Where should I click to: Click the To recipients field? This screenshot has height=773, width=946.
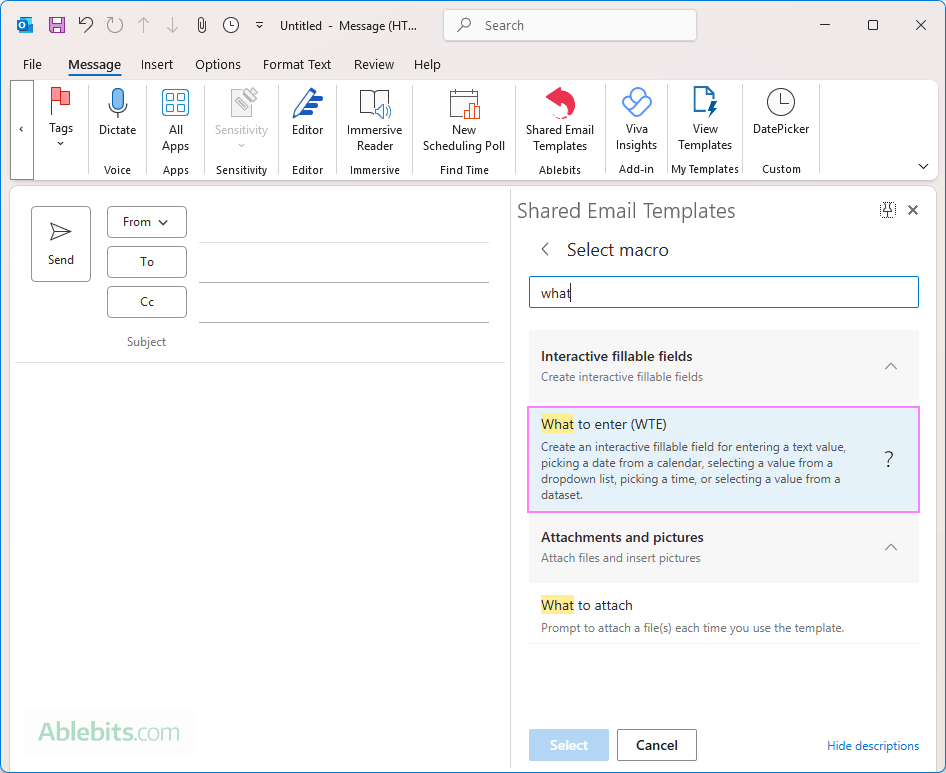click(x=344, y=262)
